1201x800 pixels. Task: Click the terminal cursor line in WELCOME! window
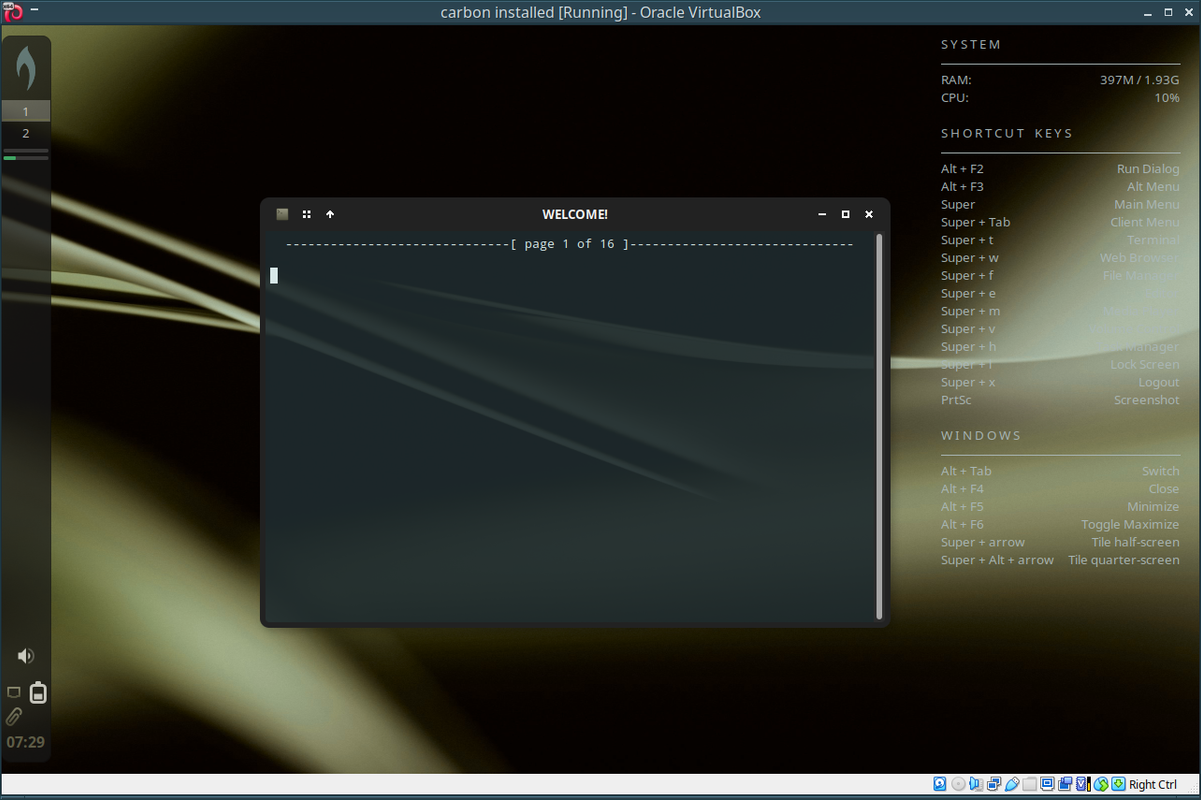coord(274,275)
